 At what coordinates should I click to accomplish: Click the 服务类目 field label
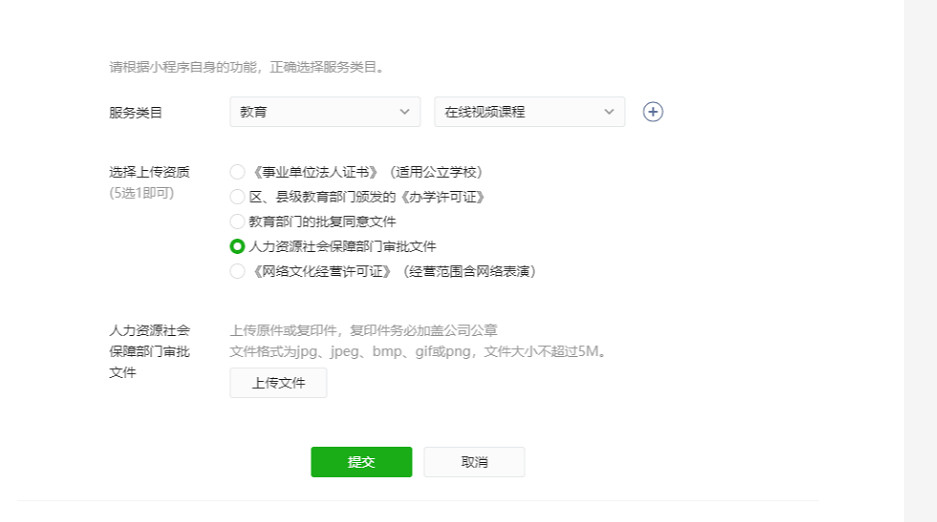coord(135,113)
